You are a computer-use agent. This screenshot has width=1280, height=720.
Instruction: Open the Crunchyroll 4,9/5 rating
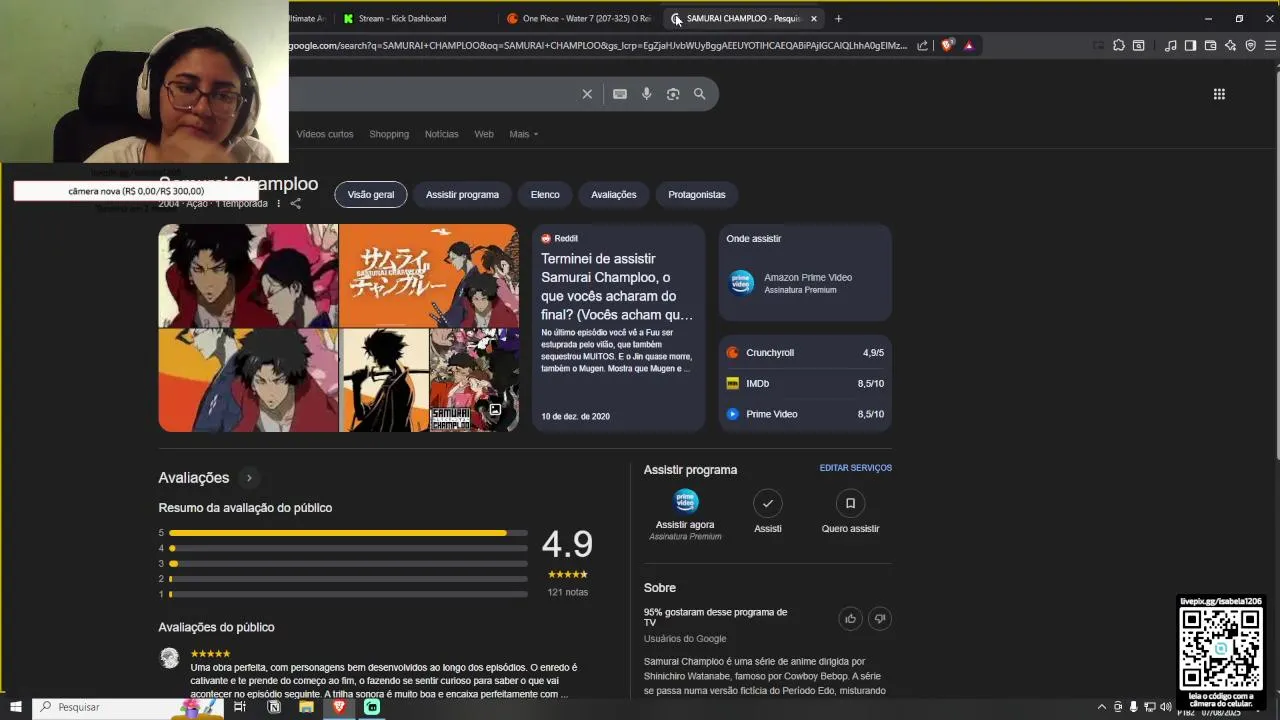point(805,353)
